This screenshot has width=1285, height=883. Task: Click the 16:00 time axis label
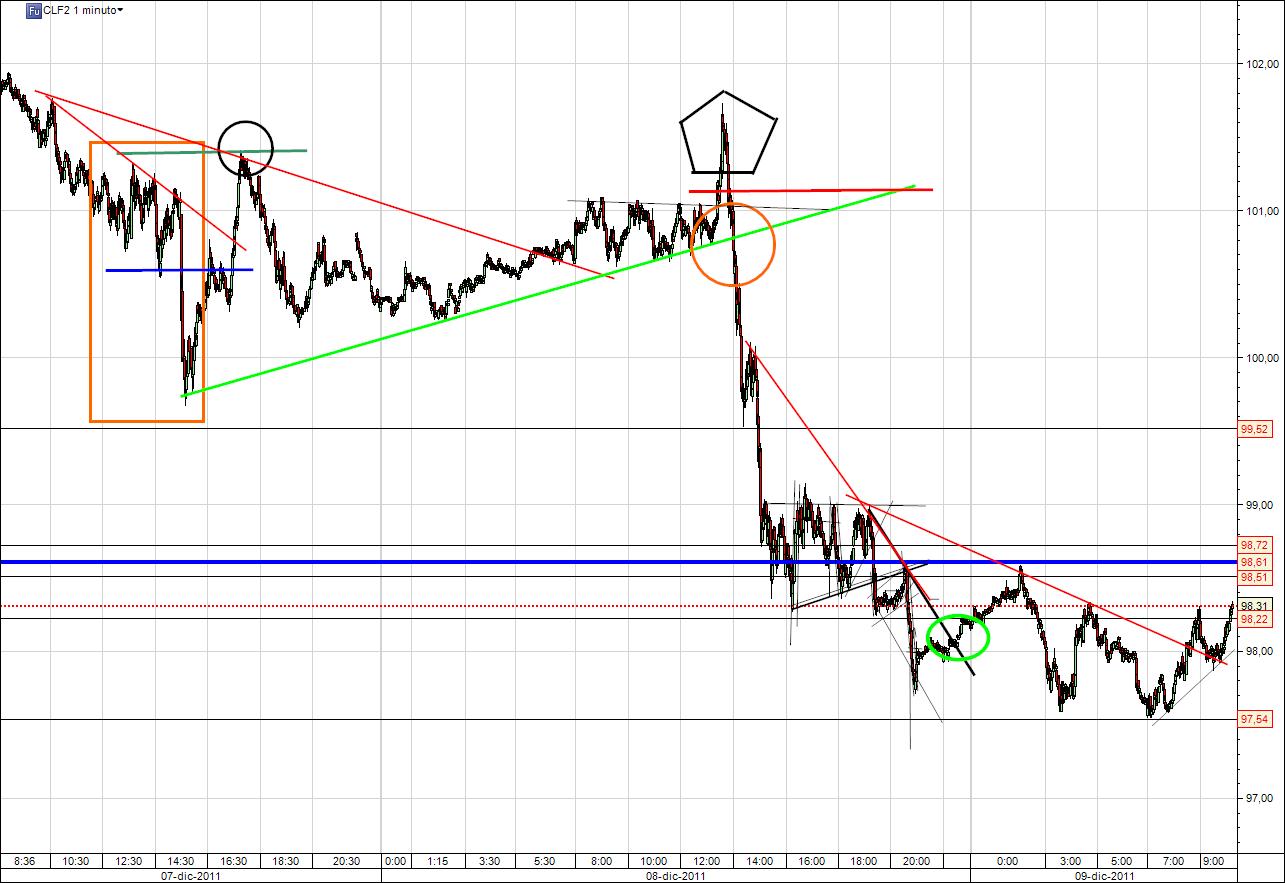point(812,860)
